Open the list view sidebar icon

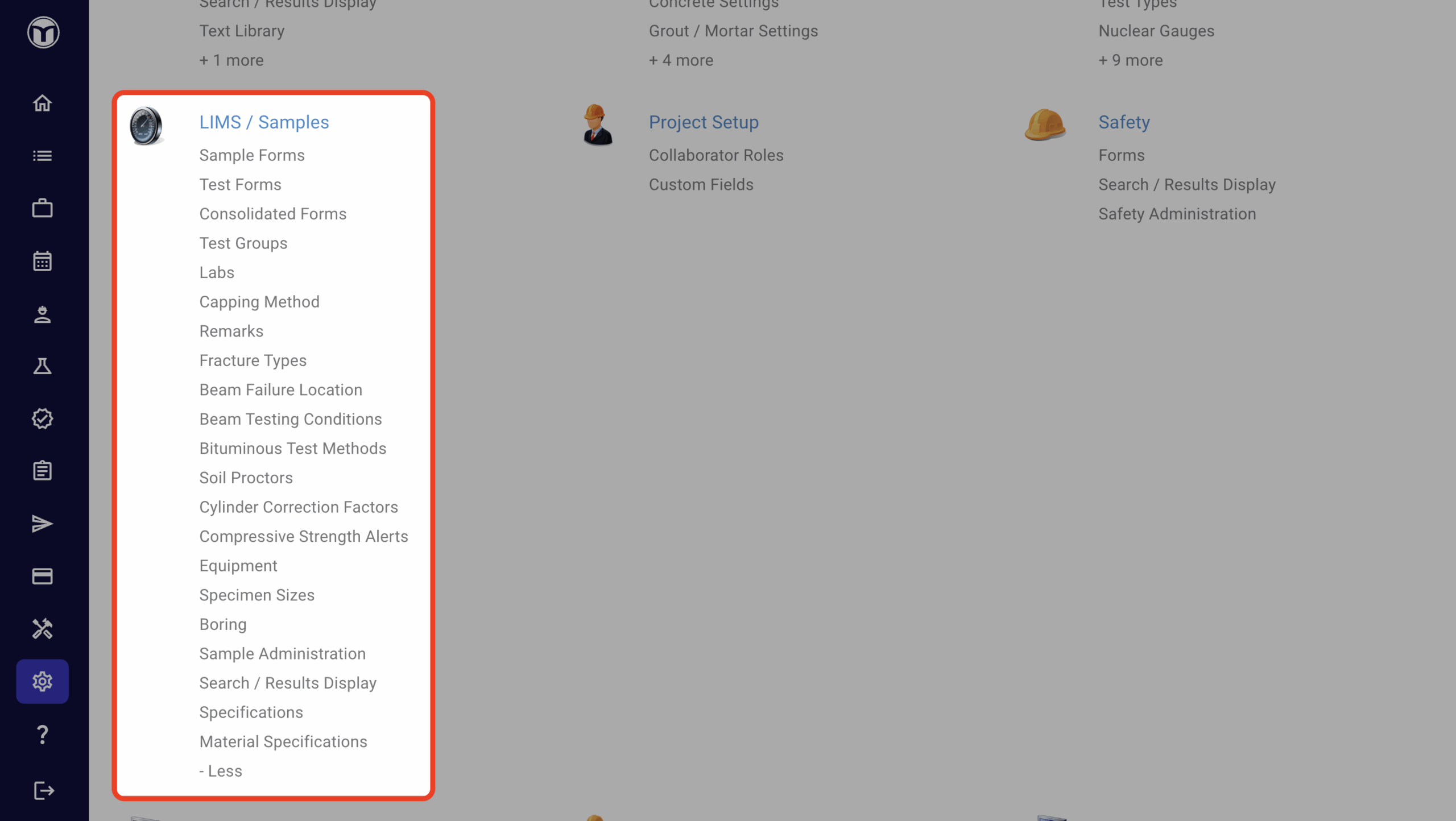click(x=42, y=156)
